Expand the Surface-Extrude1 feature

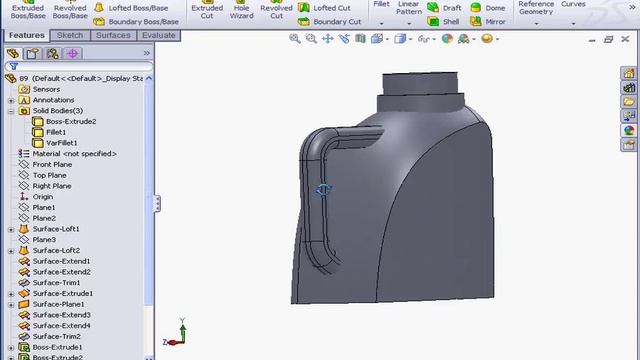coord(11,294)
